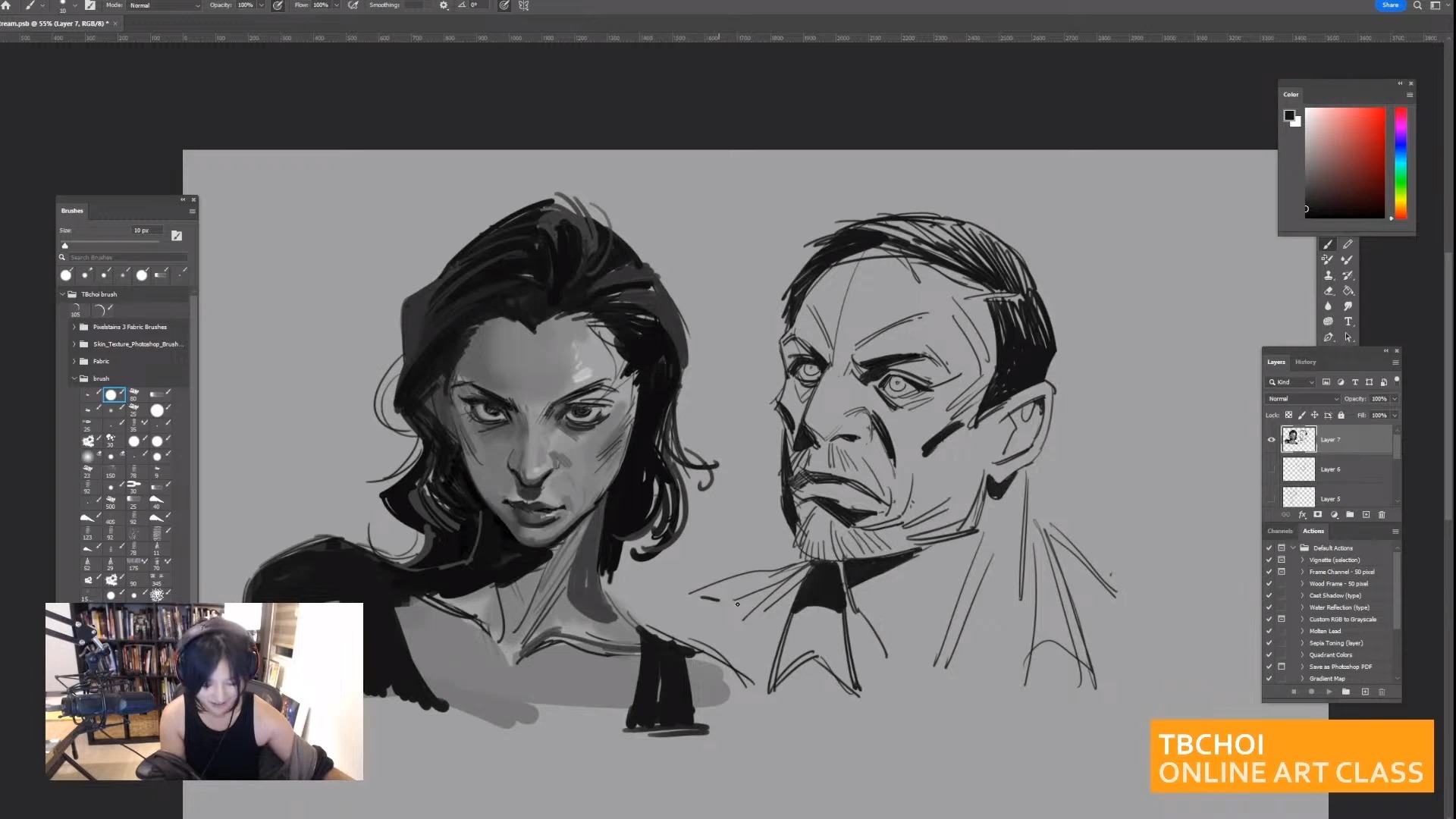Open layer blend mode Normal dropdown

pyautogui.click(x=1303, y=399)
